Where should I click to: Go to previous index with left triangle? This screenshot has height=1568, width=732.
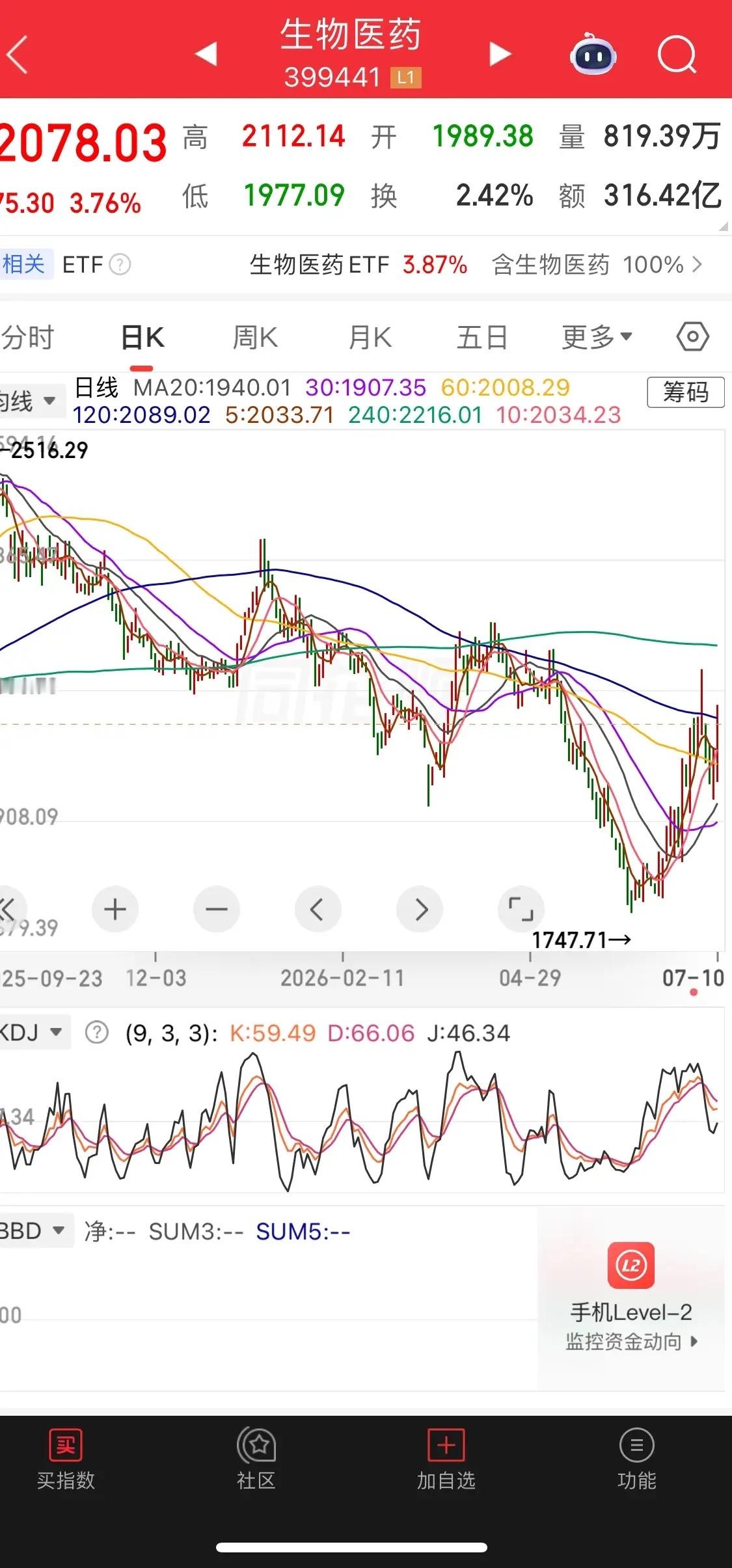click(x=206, y=54)
